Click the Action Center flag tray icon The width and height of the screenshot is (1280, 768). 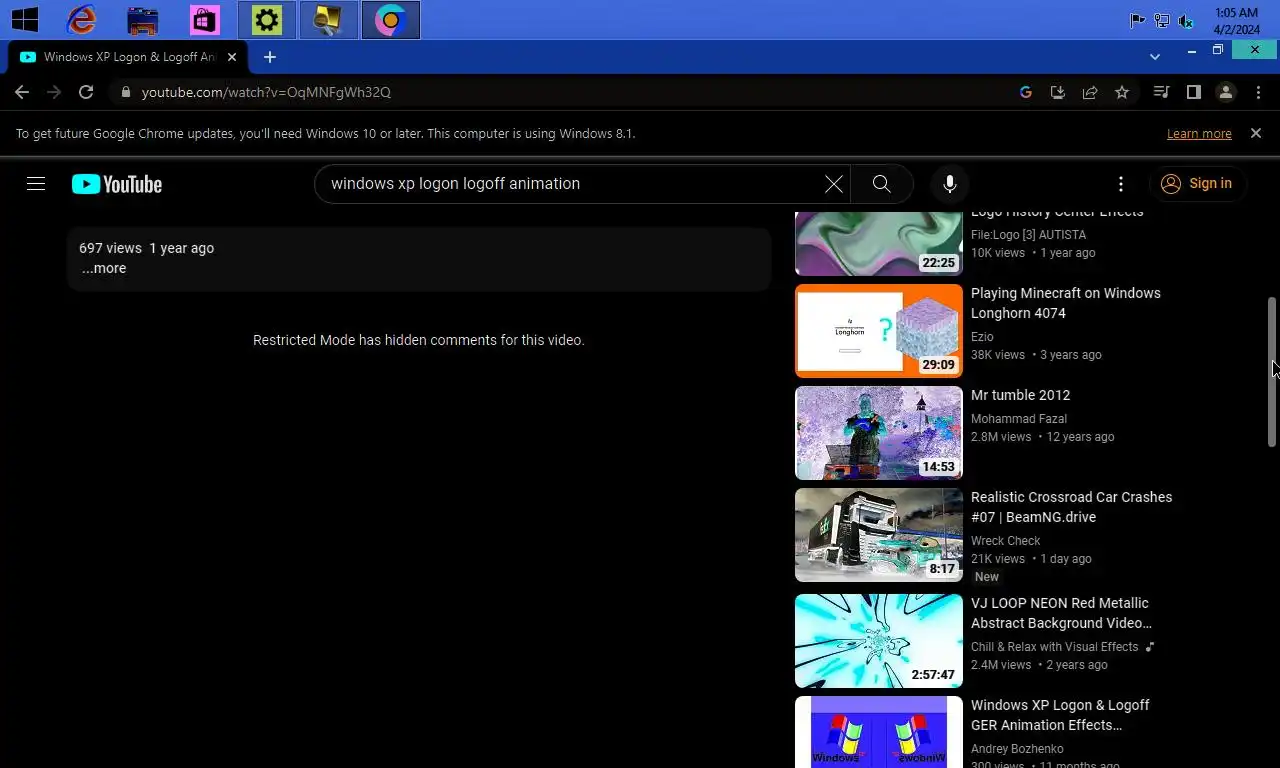(x=1138, y=21)
